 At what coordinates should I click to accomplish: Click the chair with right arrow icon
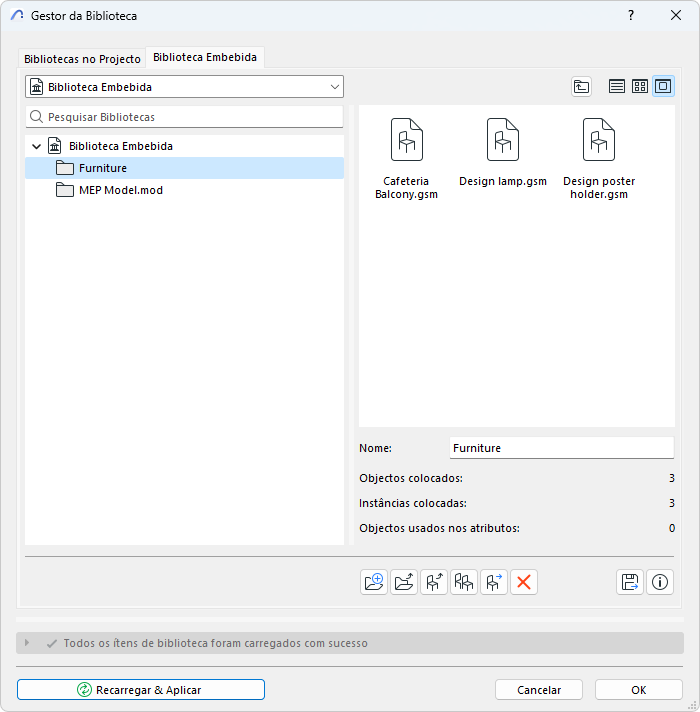(493, 582)
